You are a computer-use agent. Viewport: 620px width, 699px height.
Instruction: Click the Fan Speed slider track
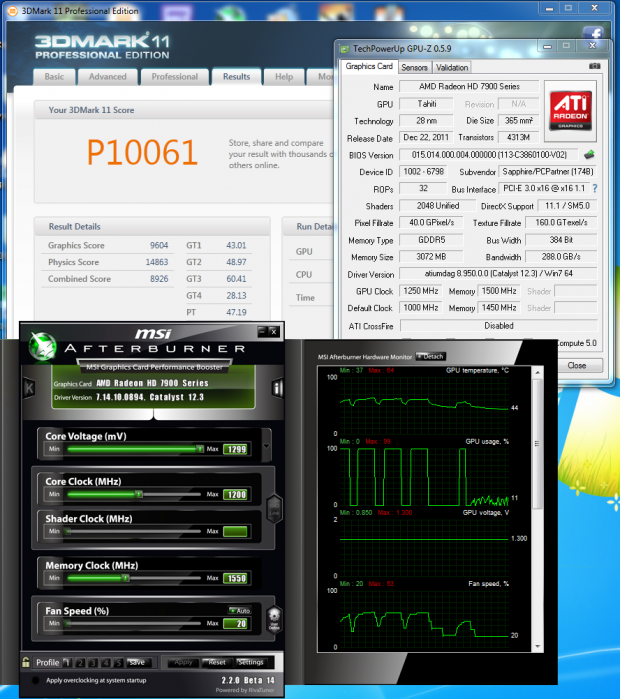pyautogui.click(x=134, y=623)
